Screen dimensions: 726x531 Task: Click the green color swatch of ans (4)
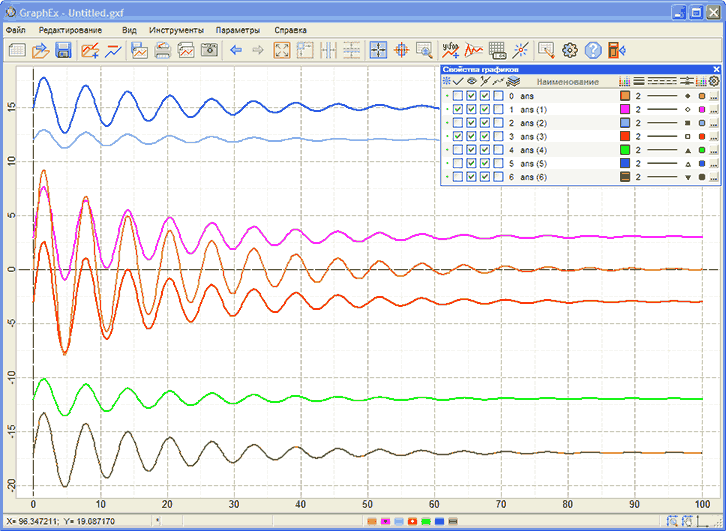(x=625, y=150)
